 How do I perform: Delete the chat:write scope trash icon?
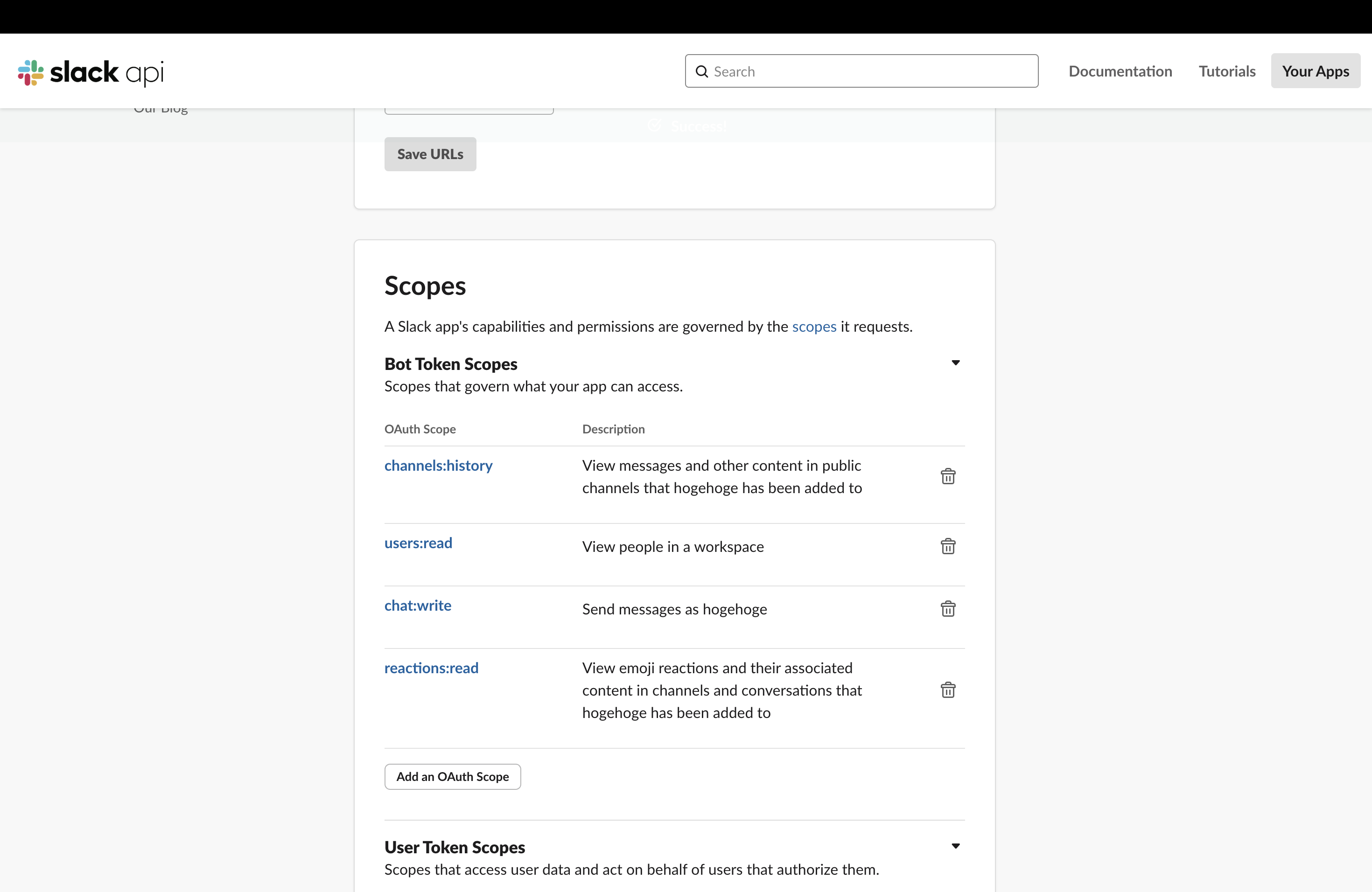pos(948,608)
